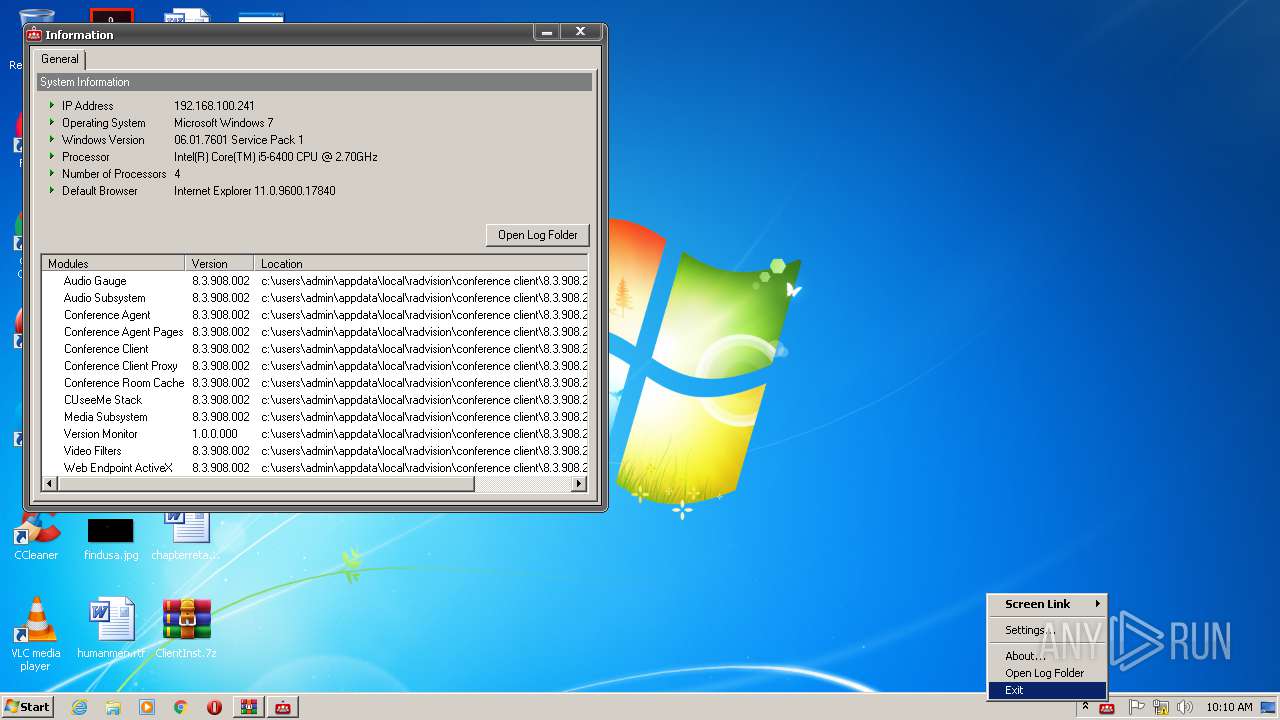The width and height of the screenshot is (1280, 720).
Task: Select the Video Filters row
Action: click(314, 451)
